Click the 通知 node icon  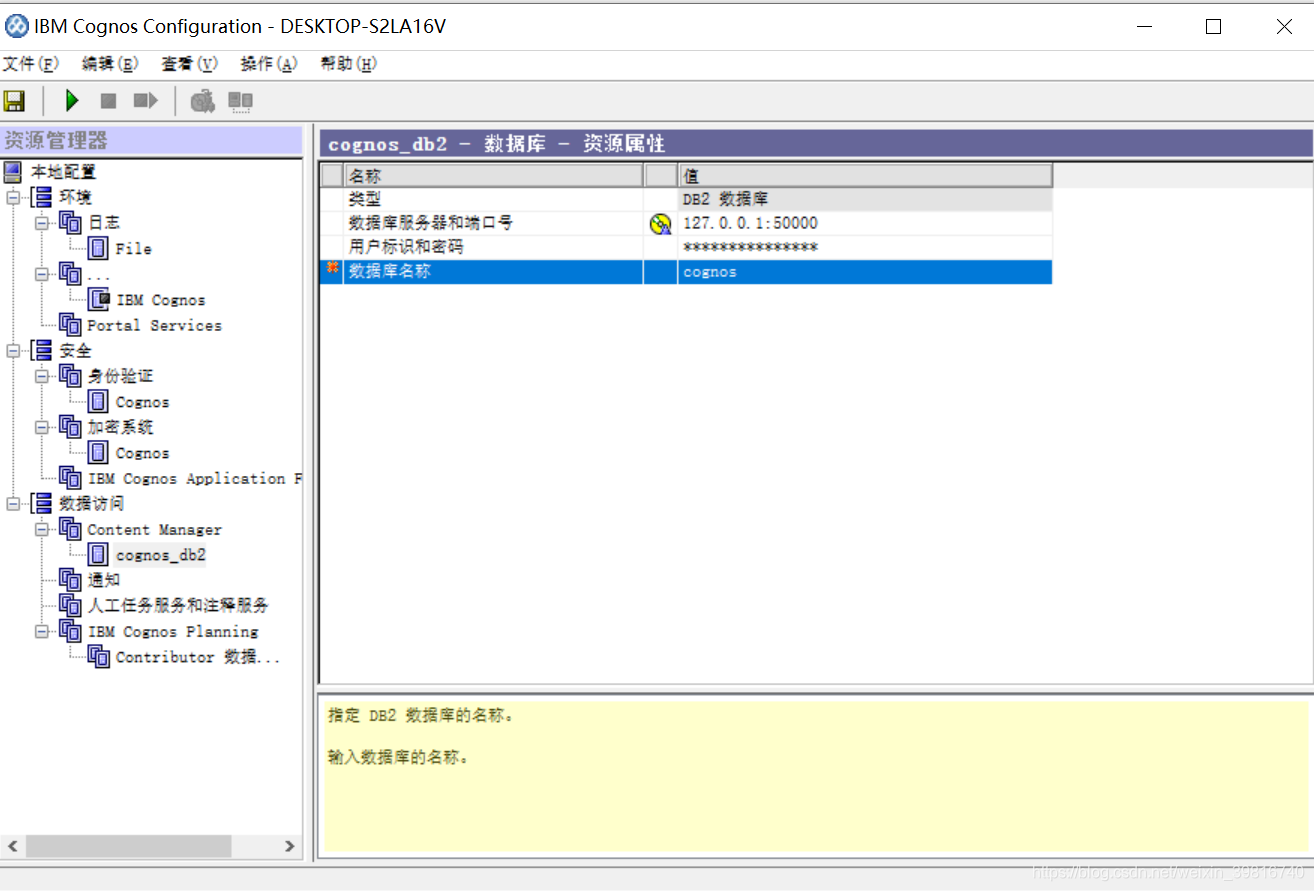[70, 580]
